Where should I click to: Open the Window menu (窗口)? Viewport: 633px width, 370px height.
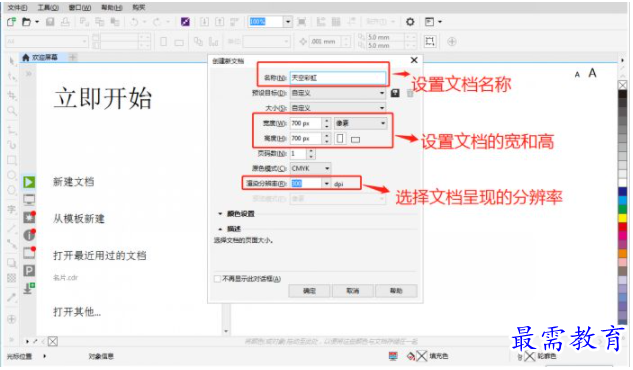pyautogui.click(x=80, y=7)
